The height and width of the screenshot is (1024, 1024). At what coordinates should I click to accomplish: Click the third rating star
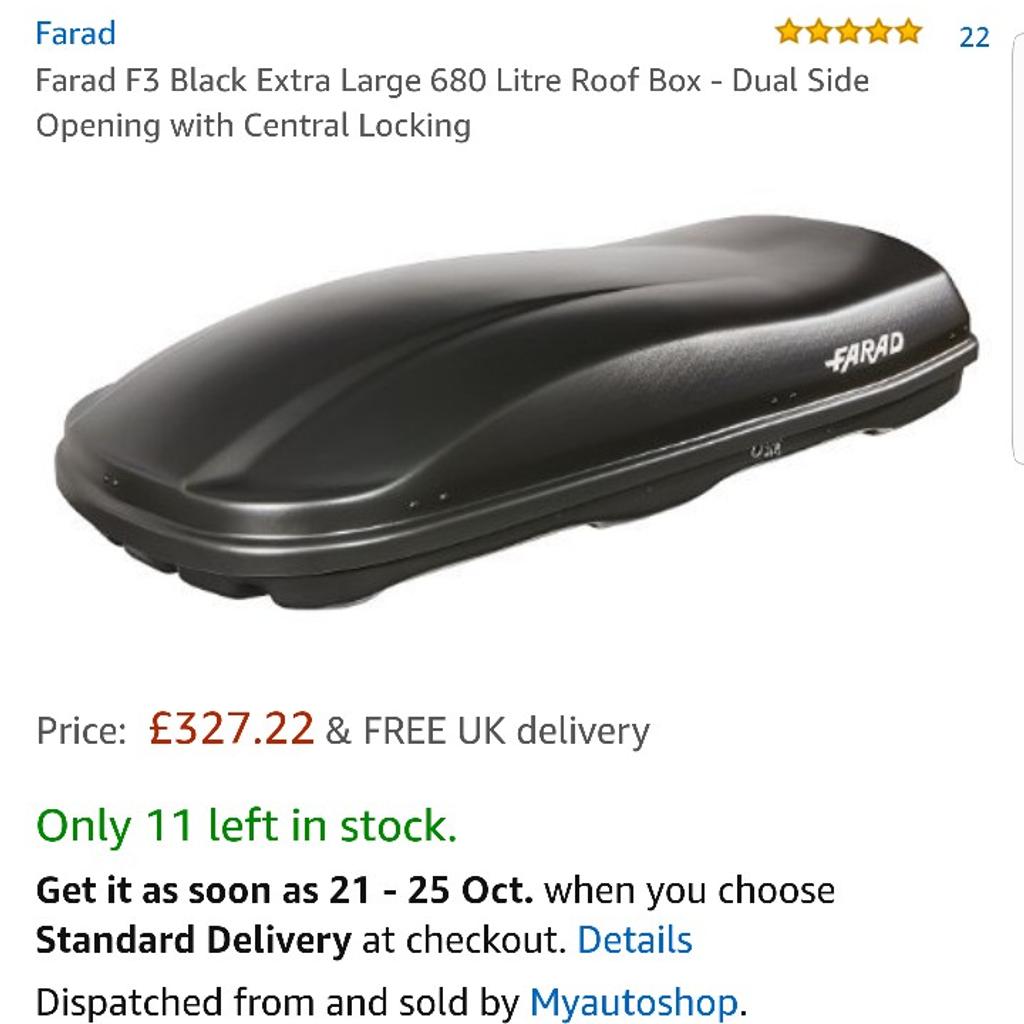(849, 31)
